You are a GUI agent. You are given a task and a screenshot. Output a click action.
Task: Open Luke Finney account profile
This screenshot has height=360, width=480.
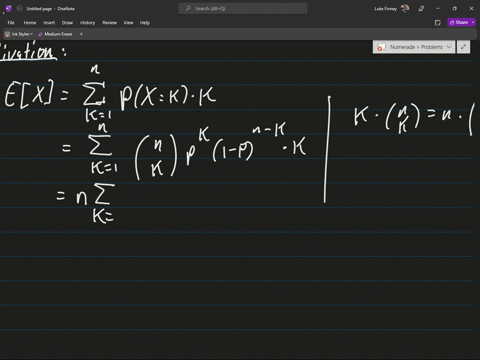391,9
